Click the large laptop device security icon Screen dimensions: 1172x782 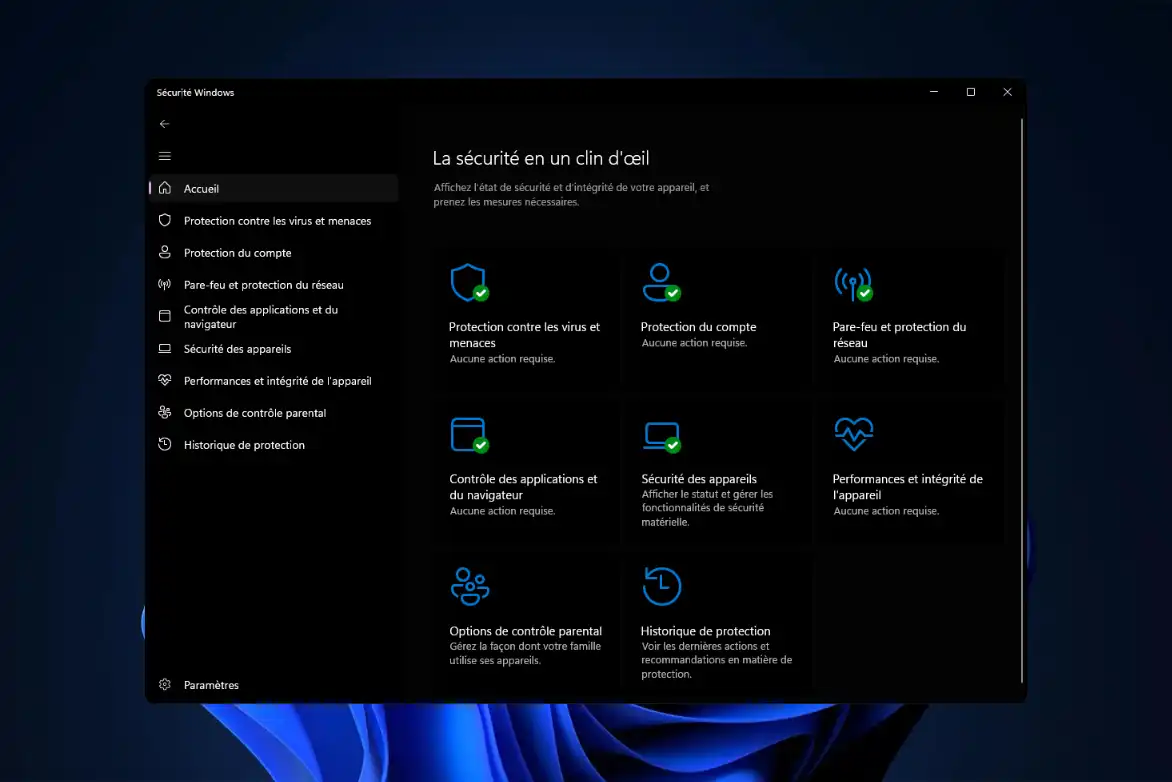tap(661, 437)
